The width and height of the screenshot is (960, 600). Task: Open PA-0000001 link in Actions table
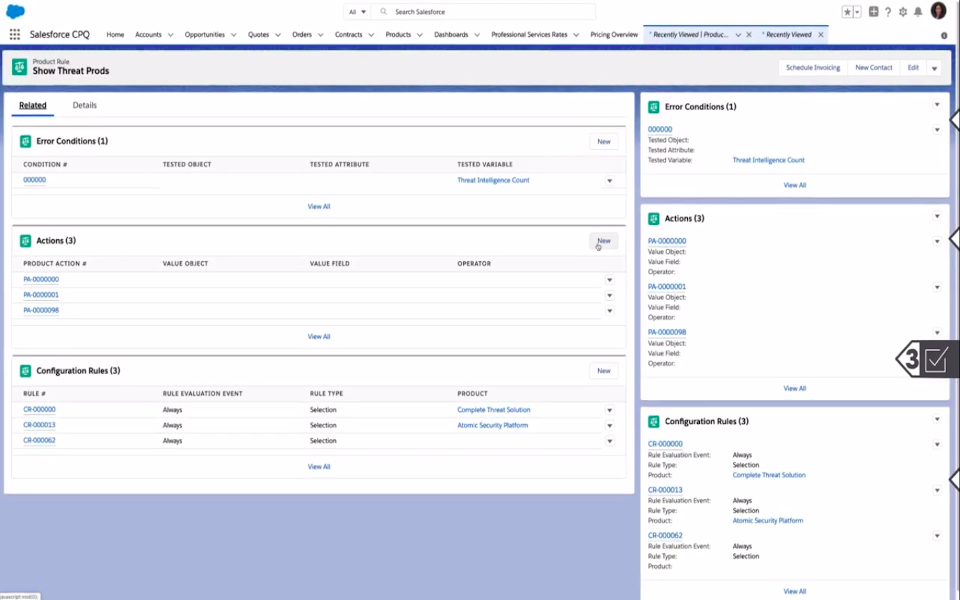click(x=41, y=295)
